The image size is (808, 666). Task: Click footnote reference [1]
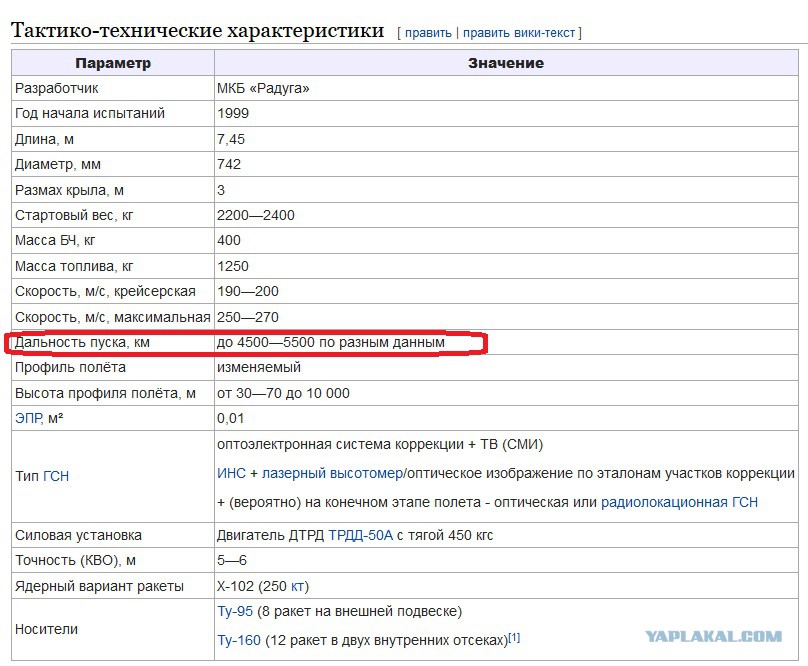(x=514, y=638)
